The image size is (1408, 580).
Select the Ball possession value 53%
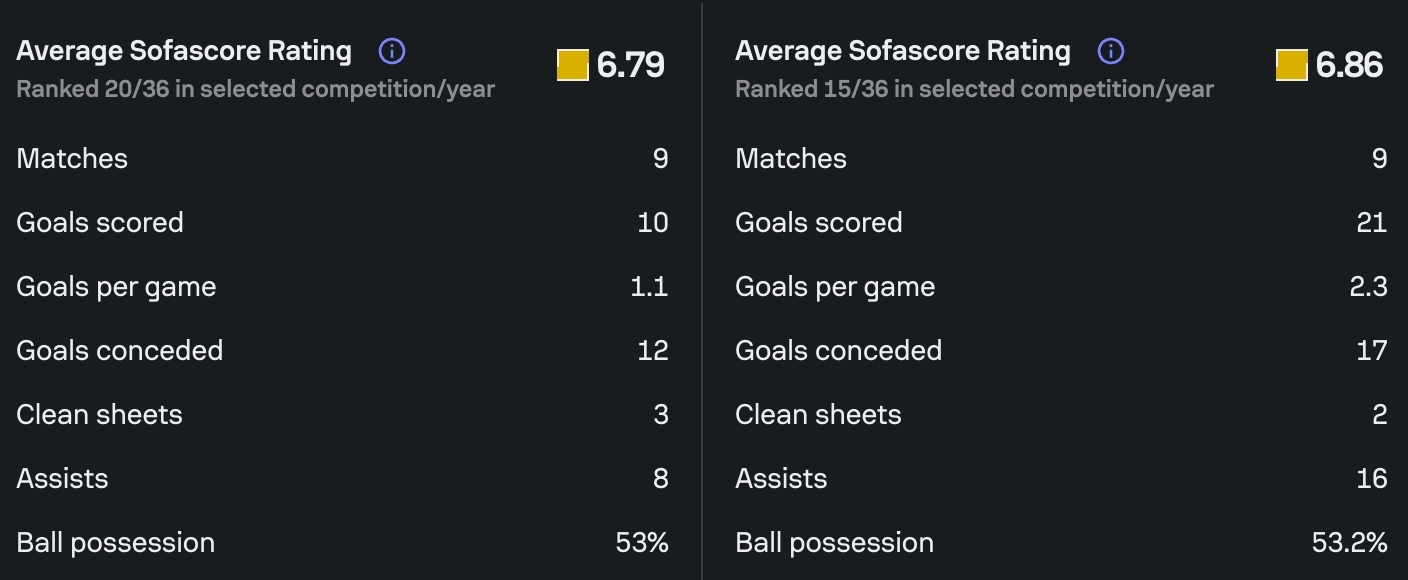642,543
